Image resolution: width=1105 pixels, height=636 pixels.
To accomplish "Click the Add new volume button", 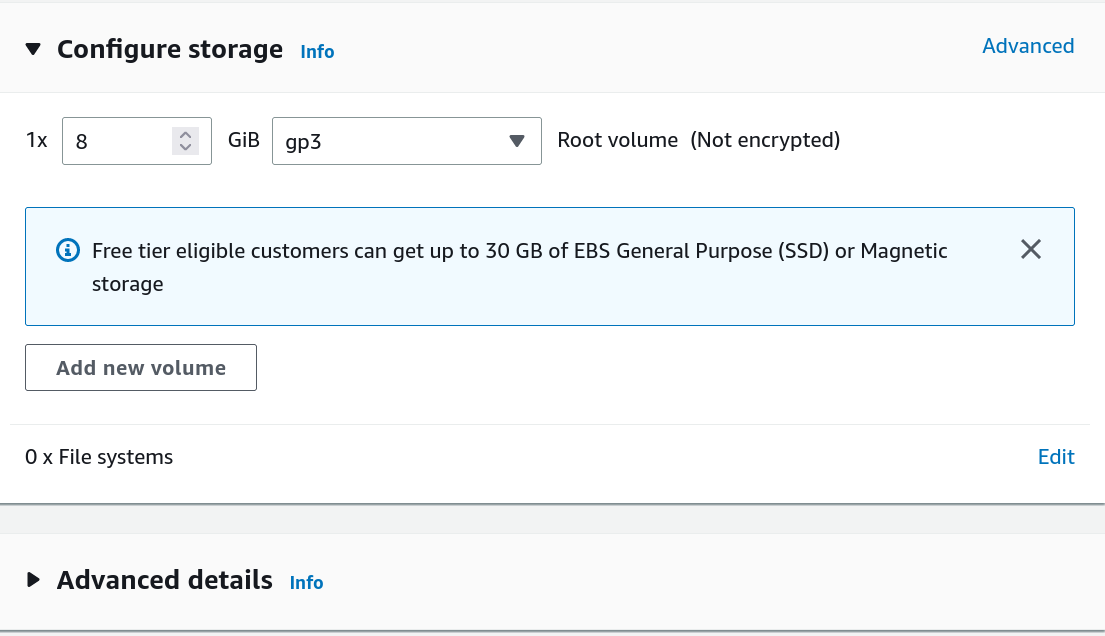I will tap(141, 368).
